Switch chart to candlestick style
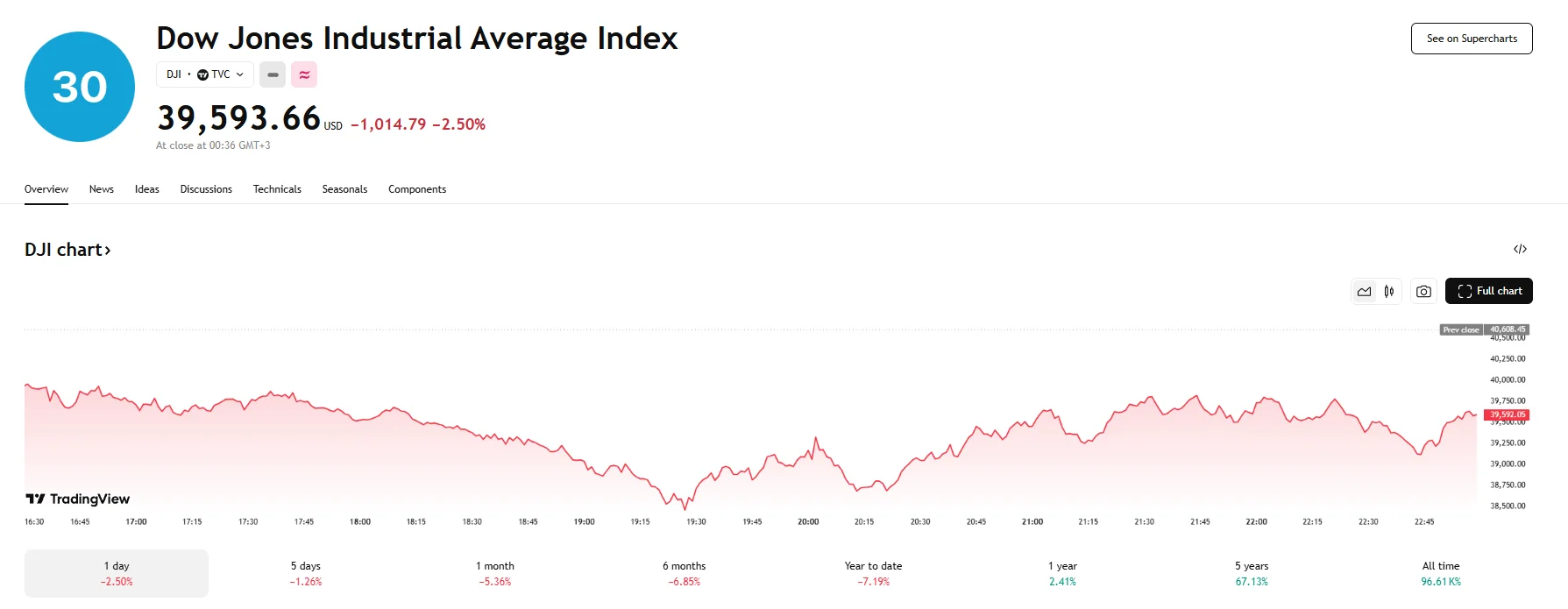 click(1389, 292)
